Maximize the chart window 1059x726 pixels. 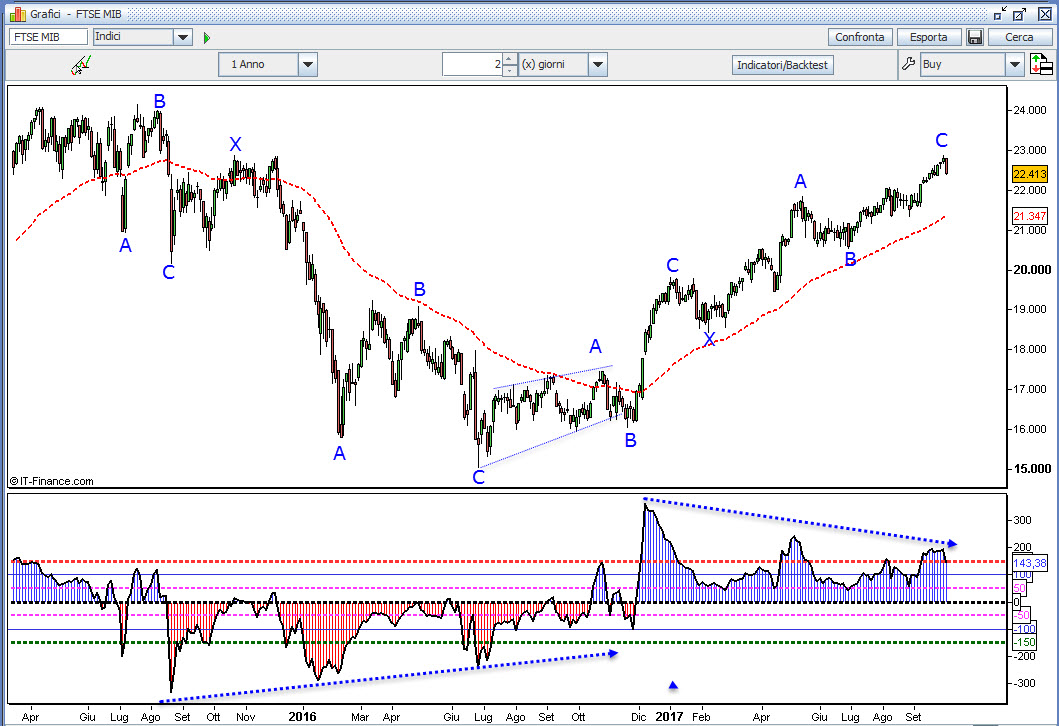pos(1019,14)
